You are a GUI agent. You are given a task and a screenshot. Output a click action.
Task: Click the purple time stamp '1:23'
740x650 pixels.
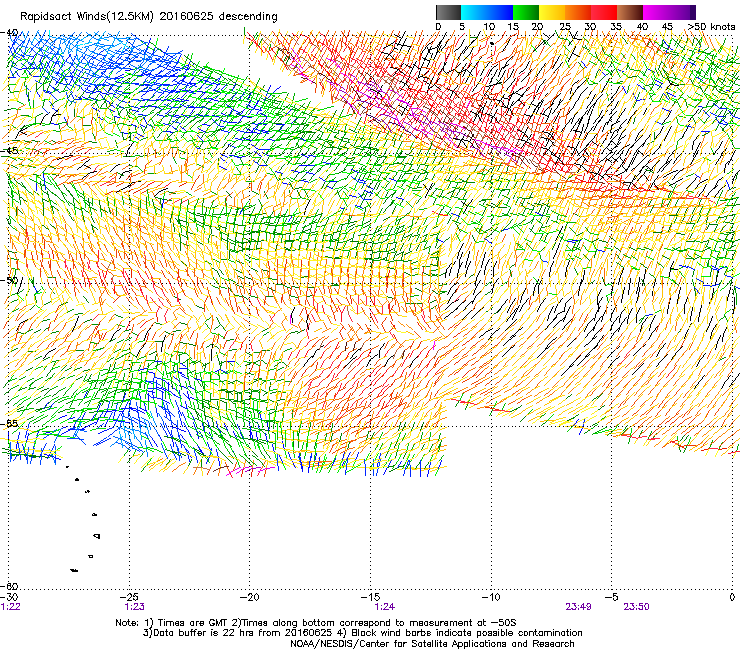(x=135, y=607)
